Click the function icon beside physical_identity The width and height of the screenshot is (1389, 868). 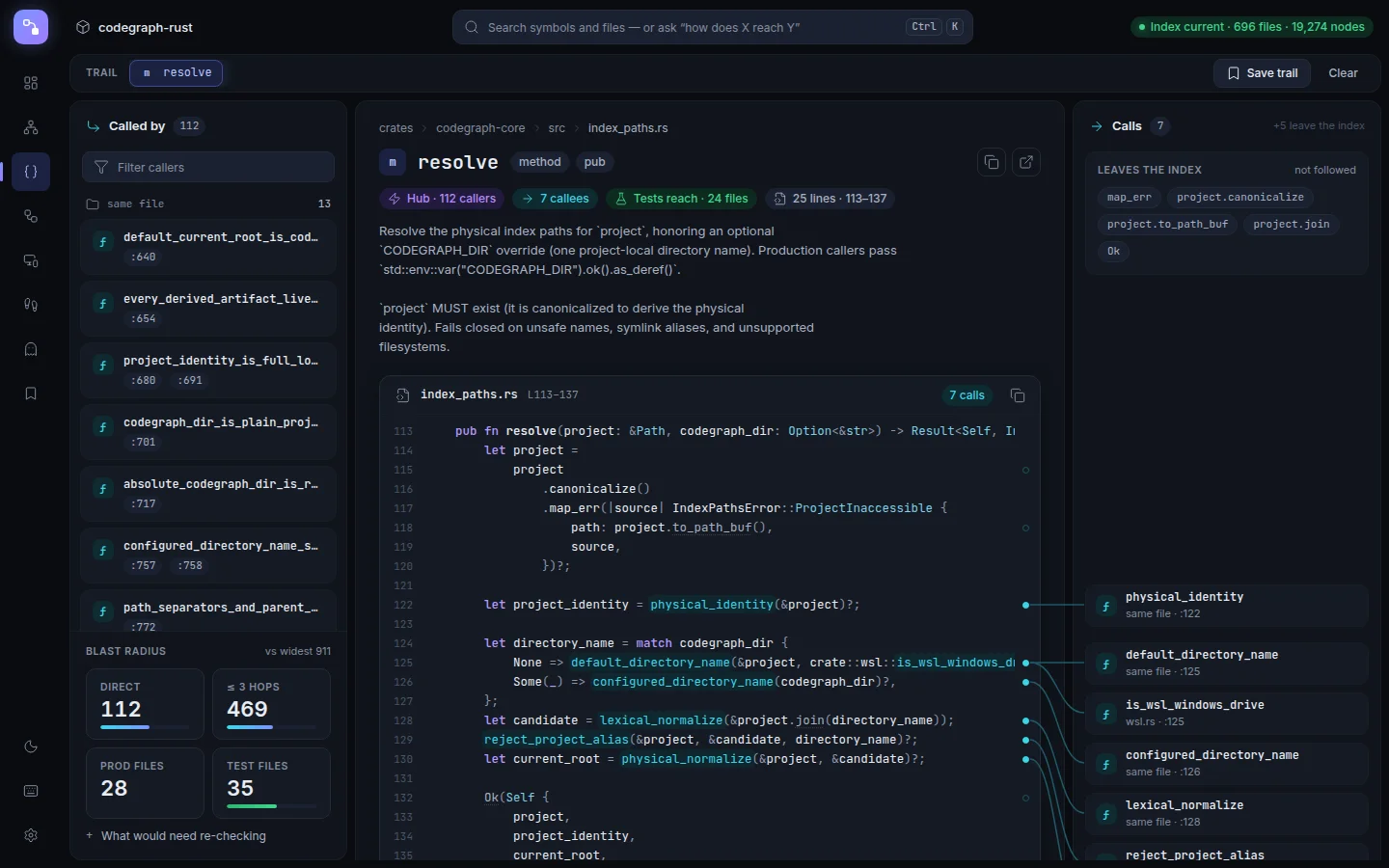point(1105,607)
